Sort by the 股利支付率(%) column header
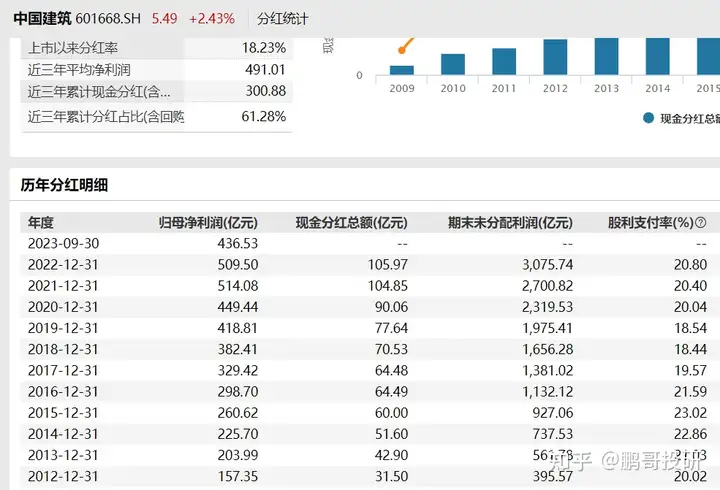This screenshot has height=490, width=720. [651, 223]
